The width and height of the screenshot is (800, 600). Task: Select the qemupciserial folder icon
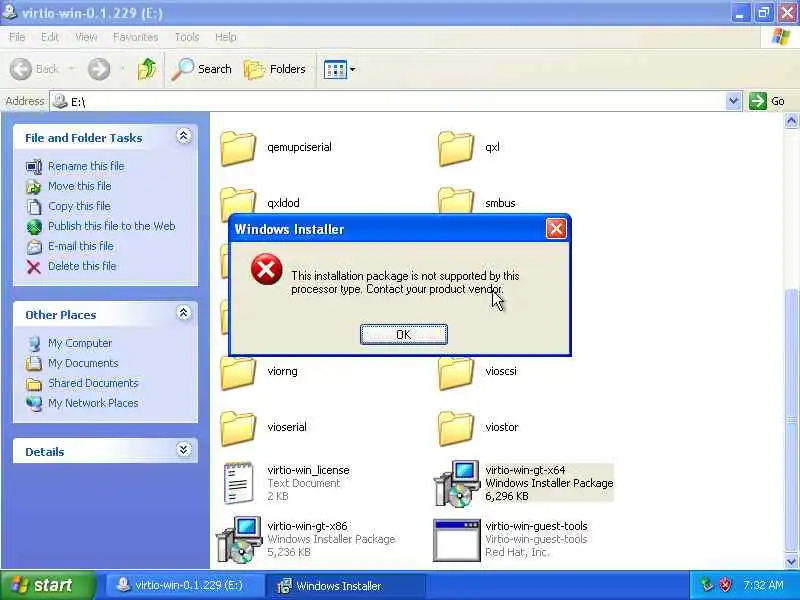tap(238, 148)
